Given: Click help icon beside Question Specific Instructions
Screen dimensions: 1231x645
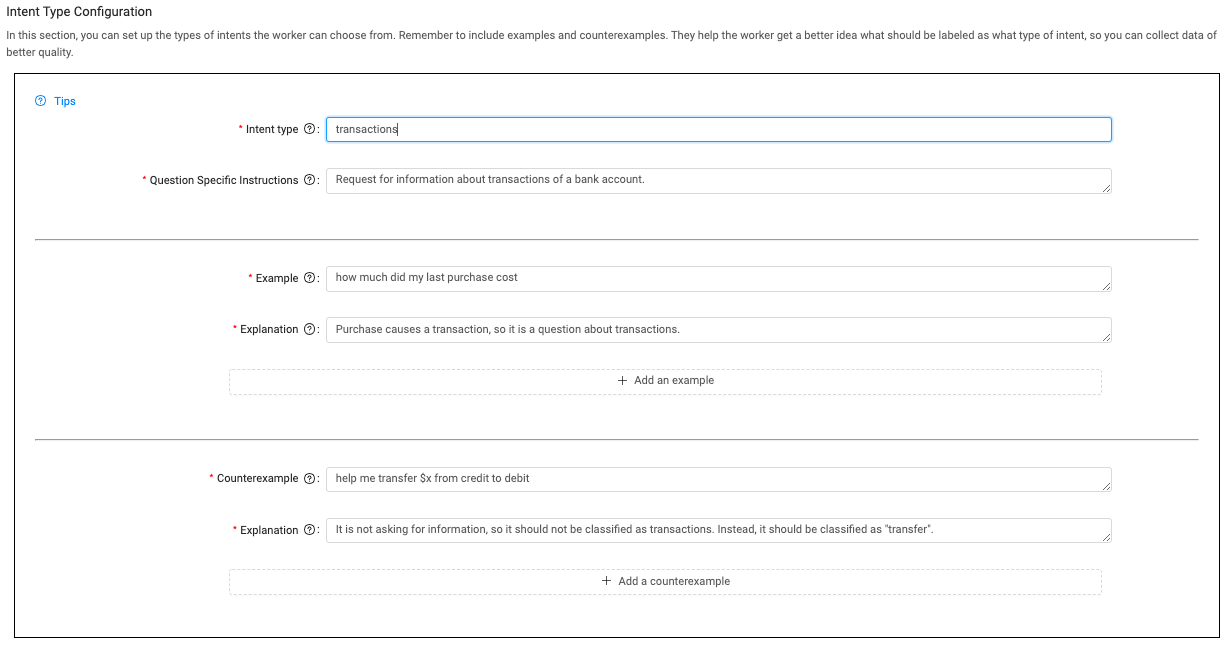Looking at the screenshot, I should 309,180.
